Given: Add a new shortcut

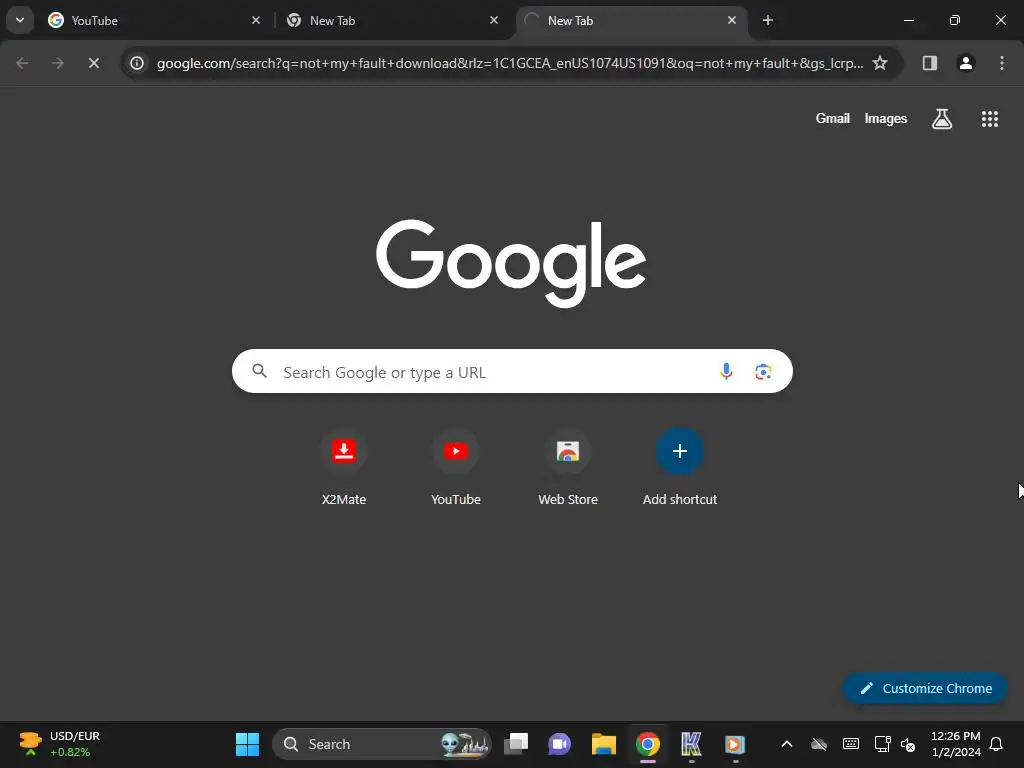Looking at the screenshot, I should (x=679, y=468).
